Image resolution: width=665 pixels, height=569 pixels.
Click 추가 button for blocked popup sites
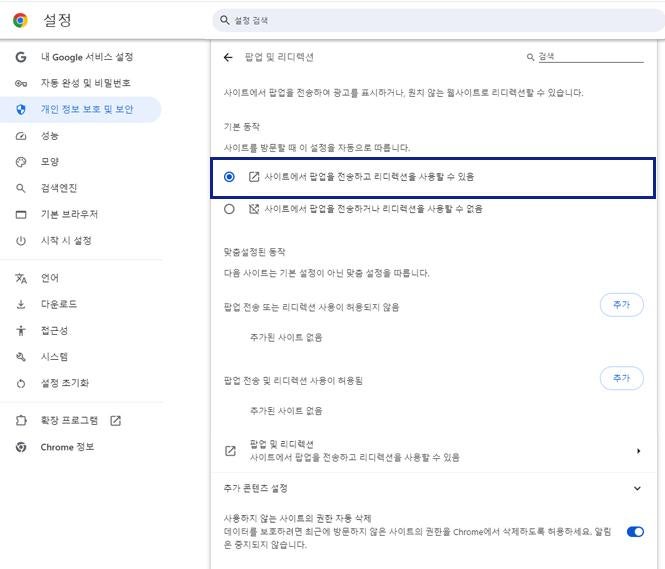coord(621,305)
